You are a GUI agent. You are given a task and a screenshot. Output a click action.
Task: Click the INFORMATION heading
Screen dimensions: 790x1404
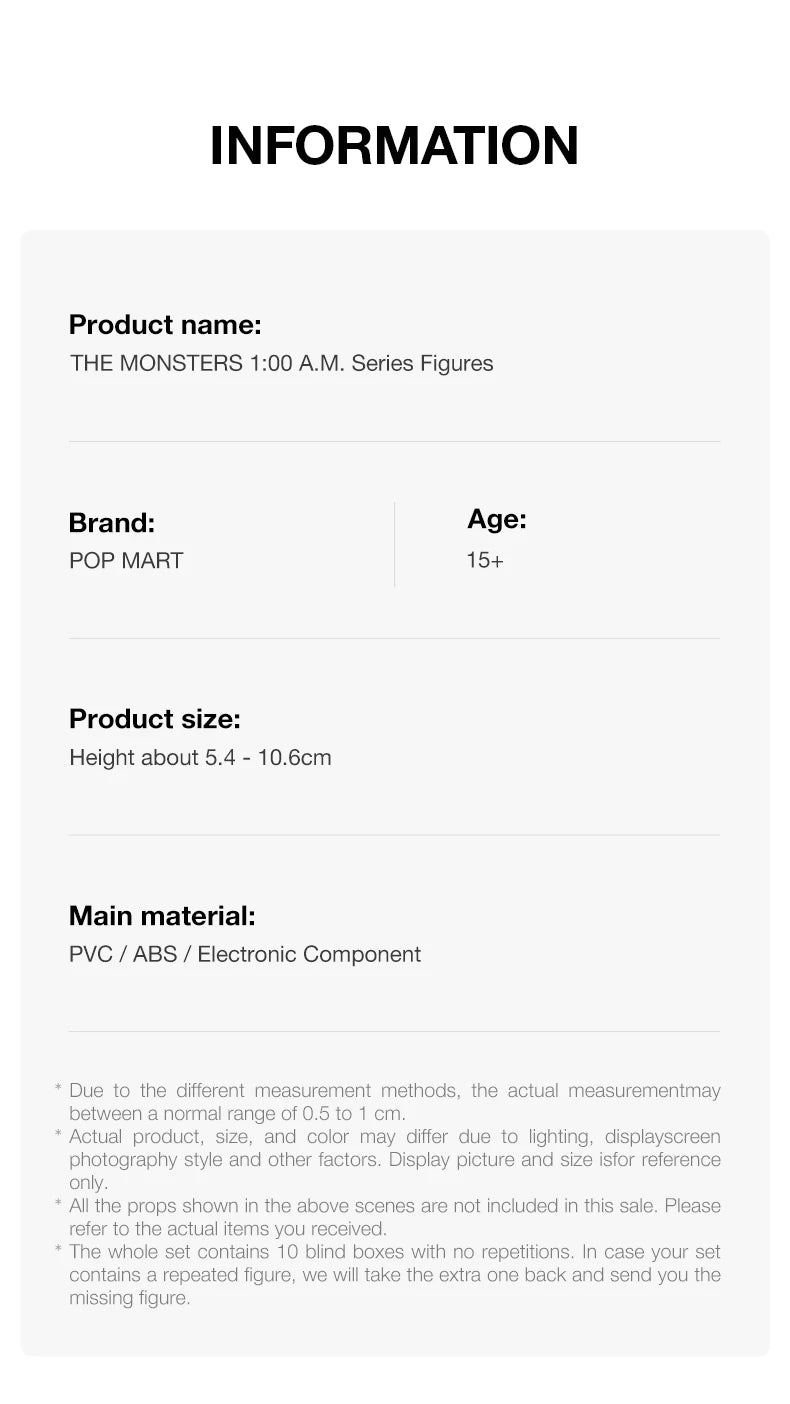click(x=394, y=146)
